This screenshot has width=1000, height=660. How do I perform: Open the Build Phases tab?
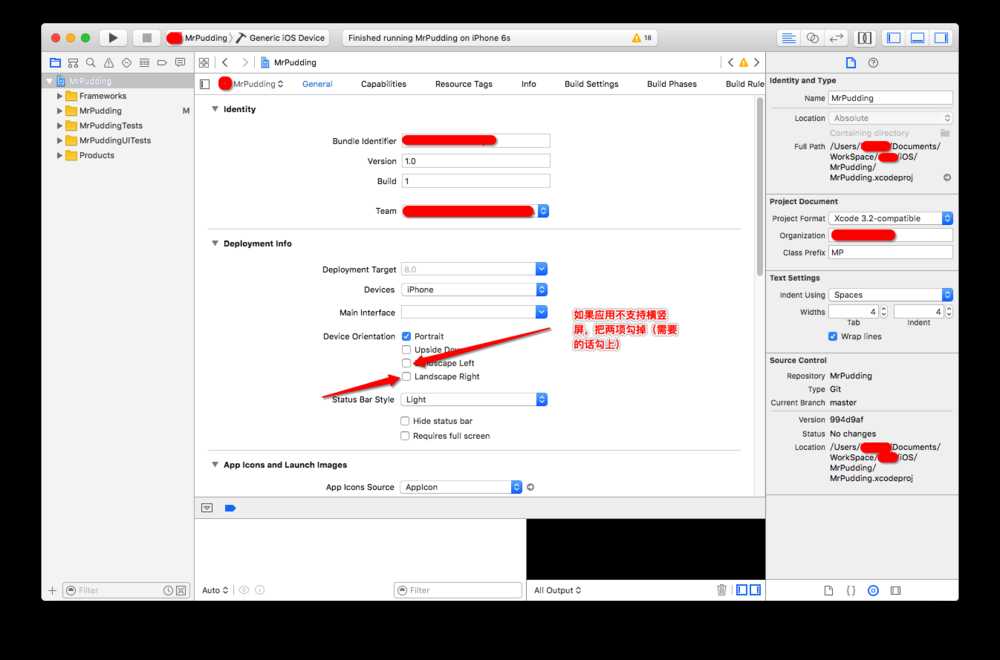[x=672, y=84]
